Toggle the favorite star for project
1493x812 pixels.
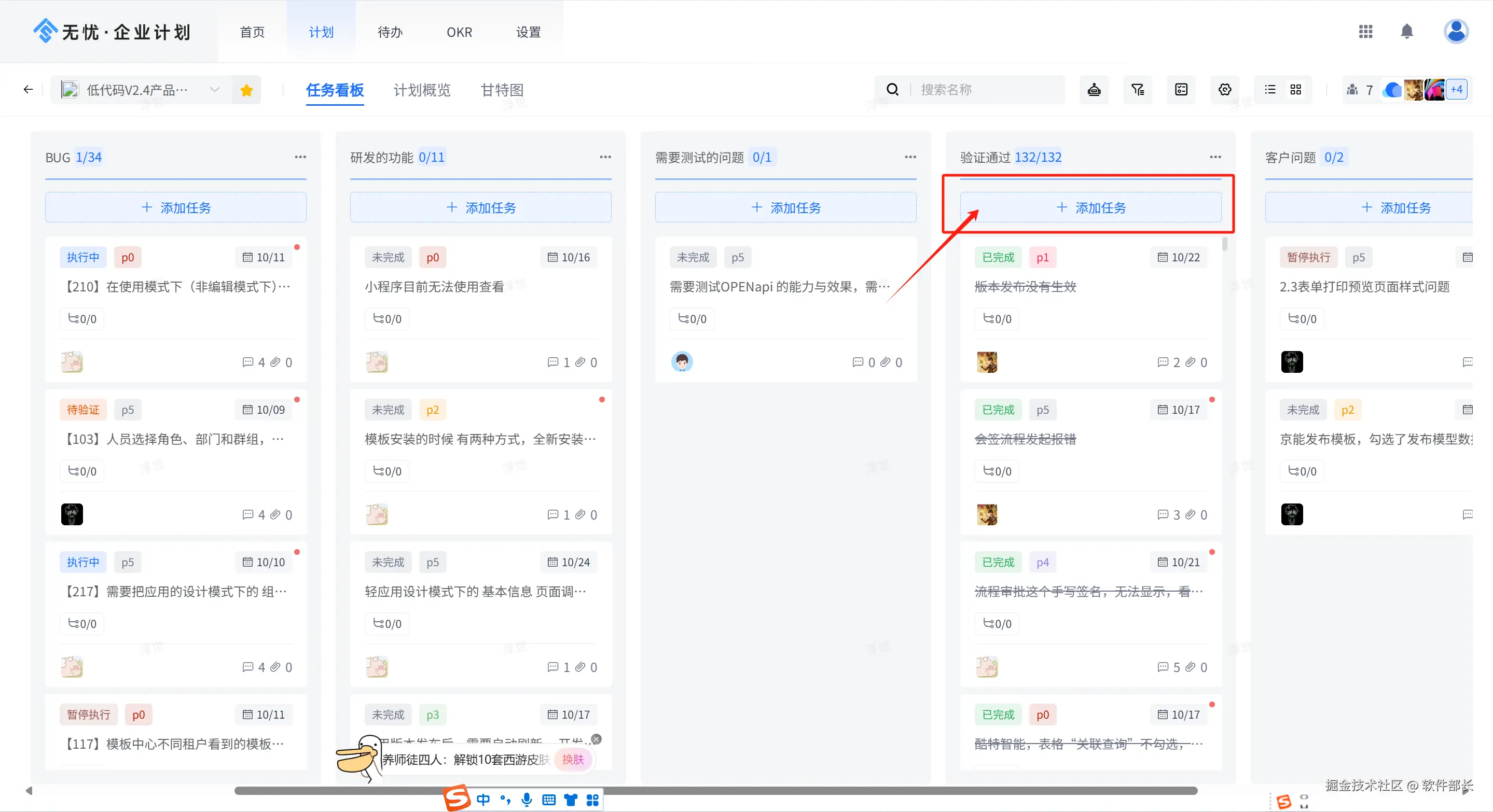[246, 90]
